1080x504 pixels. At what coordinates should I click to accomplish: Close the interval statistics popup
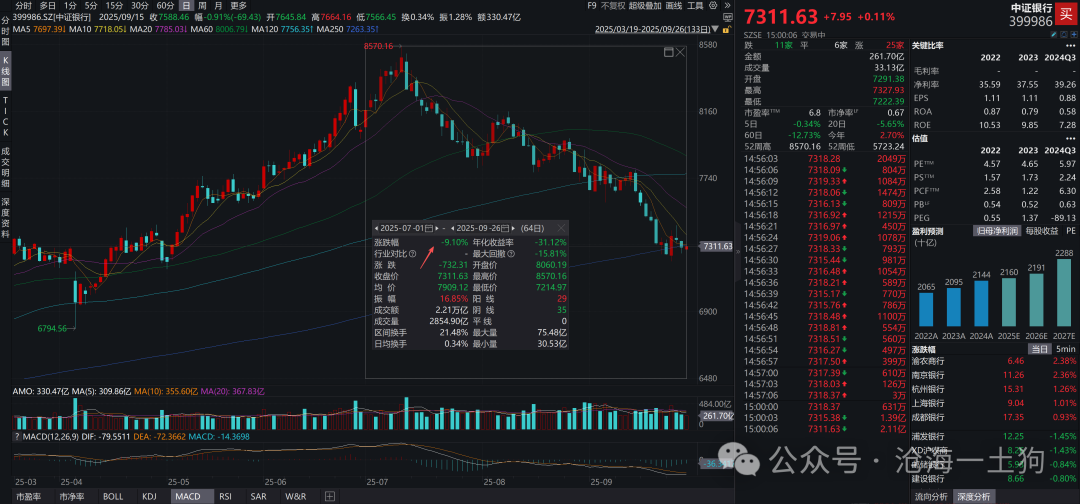click(x=563, y=228)
